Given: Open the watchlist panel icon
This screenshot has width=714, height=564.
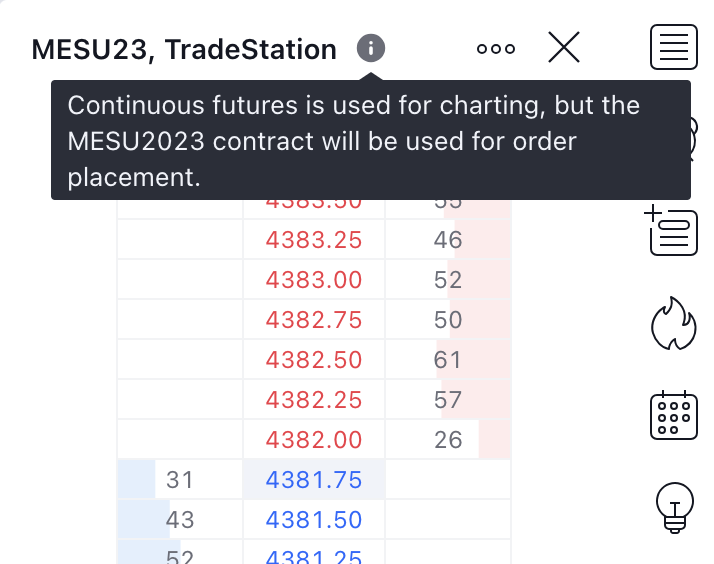Looking at the screenshot, I should [x=674, y=47].
